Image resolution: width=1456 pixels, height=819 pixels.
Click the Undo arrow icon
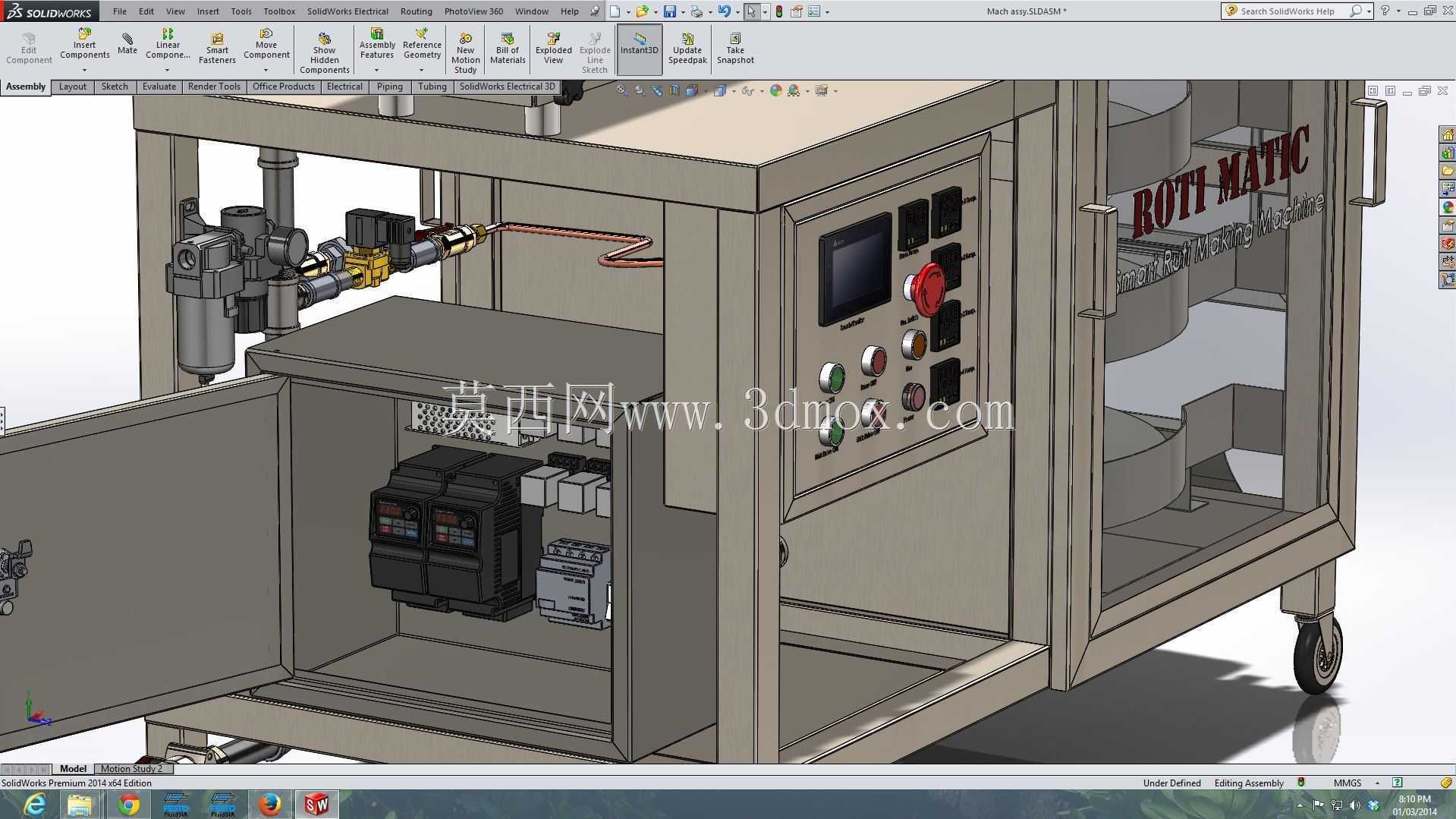pyautogui.click(x=724, y=11)
